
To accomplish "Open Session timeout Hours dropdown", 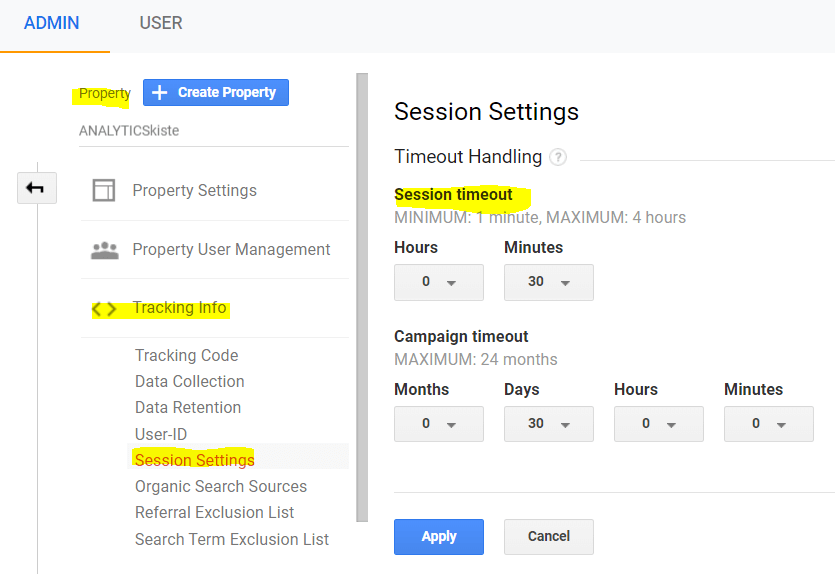I will [x=438, y=282].
